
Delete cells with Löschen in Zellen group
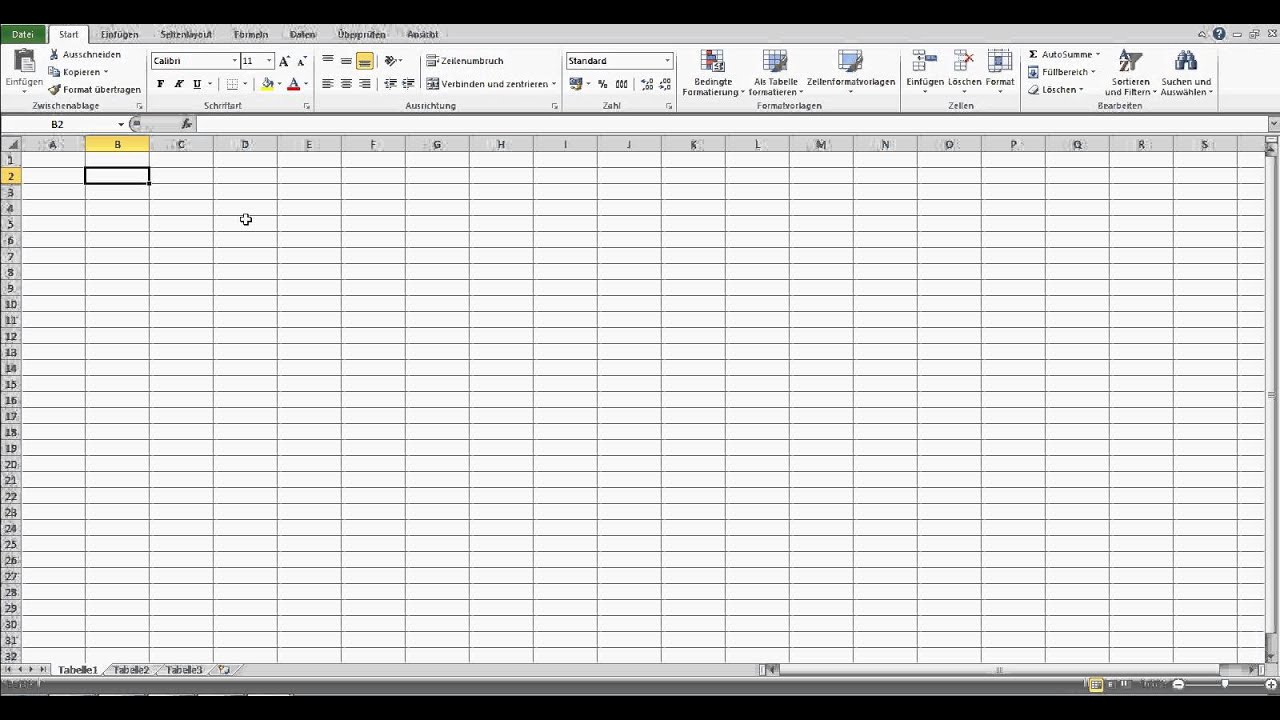pyautogui.click(x=964, y=71)
